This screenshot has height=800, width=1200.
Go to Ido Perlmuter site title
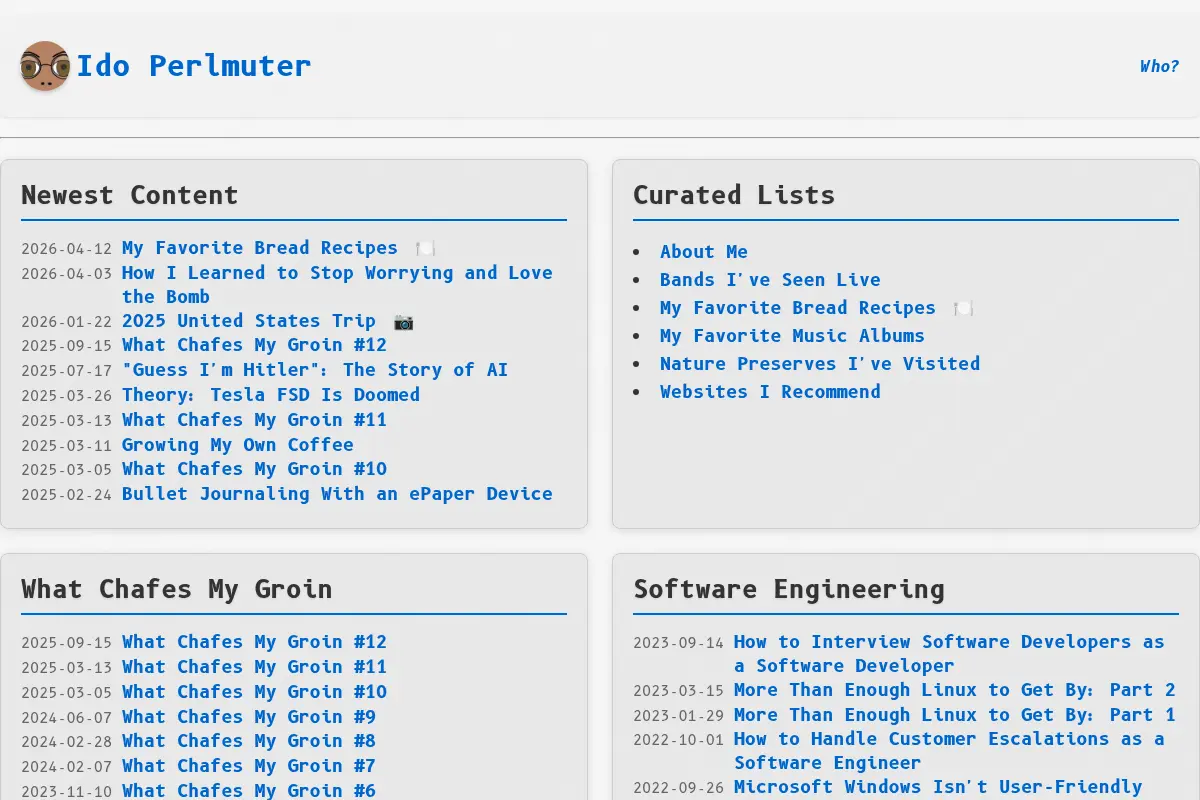click(x=194, y=66)
